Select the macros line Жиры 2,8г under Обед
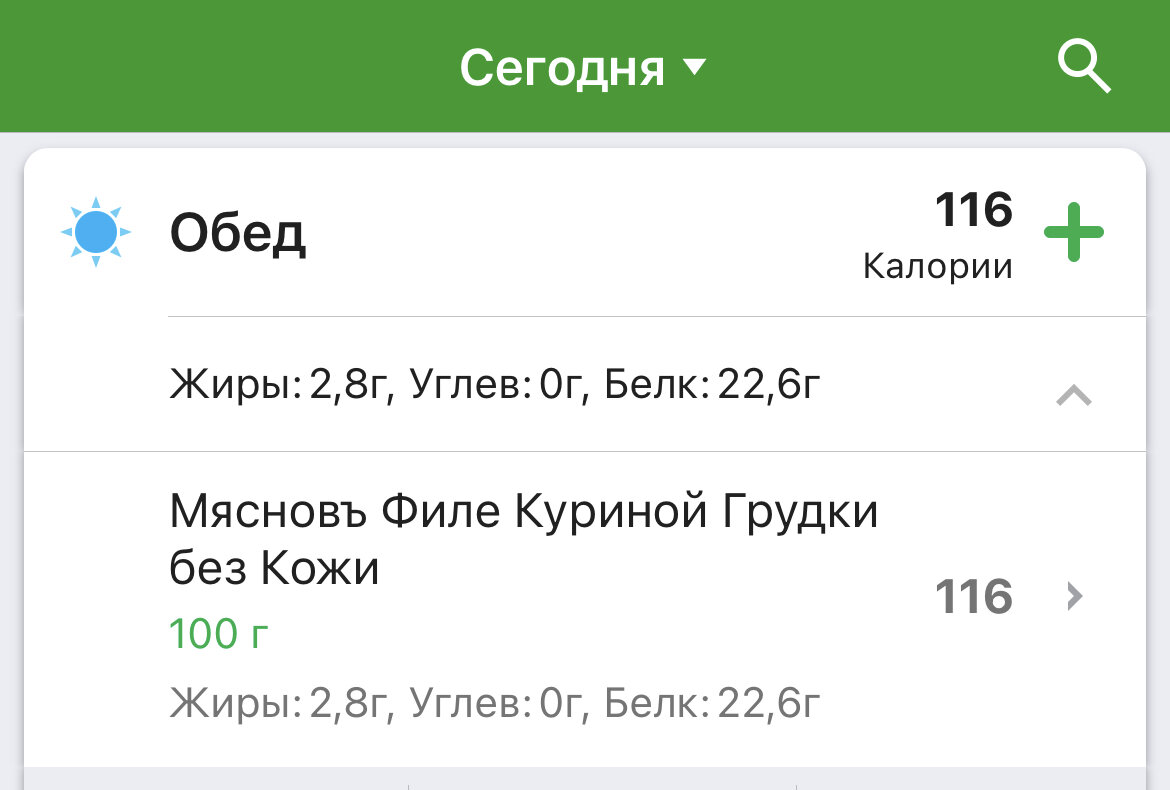This screenshot has width=1170, height=790. click(494, 383)
